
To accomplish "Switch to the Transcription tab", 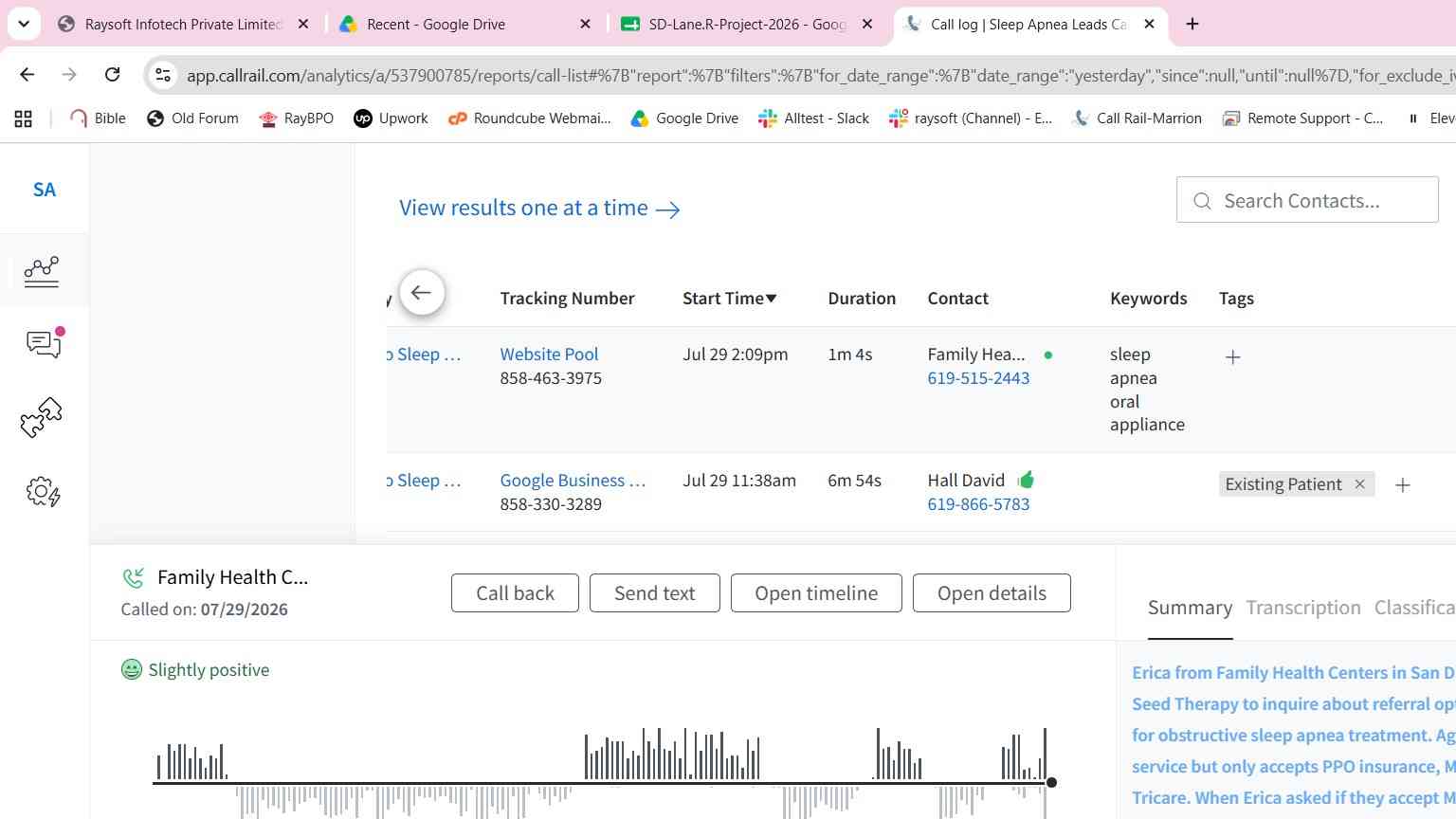I will (1303, 608).
